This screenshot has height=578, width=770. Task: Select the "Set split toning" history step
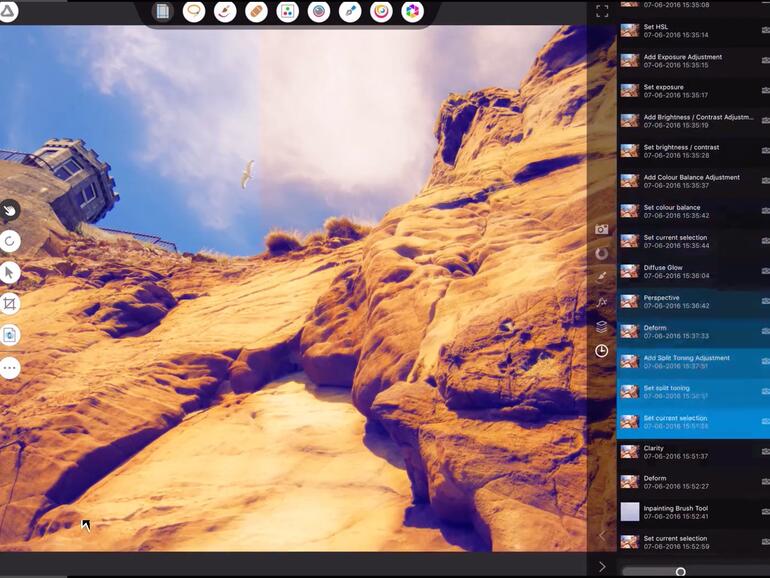click(693, 391)
